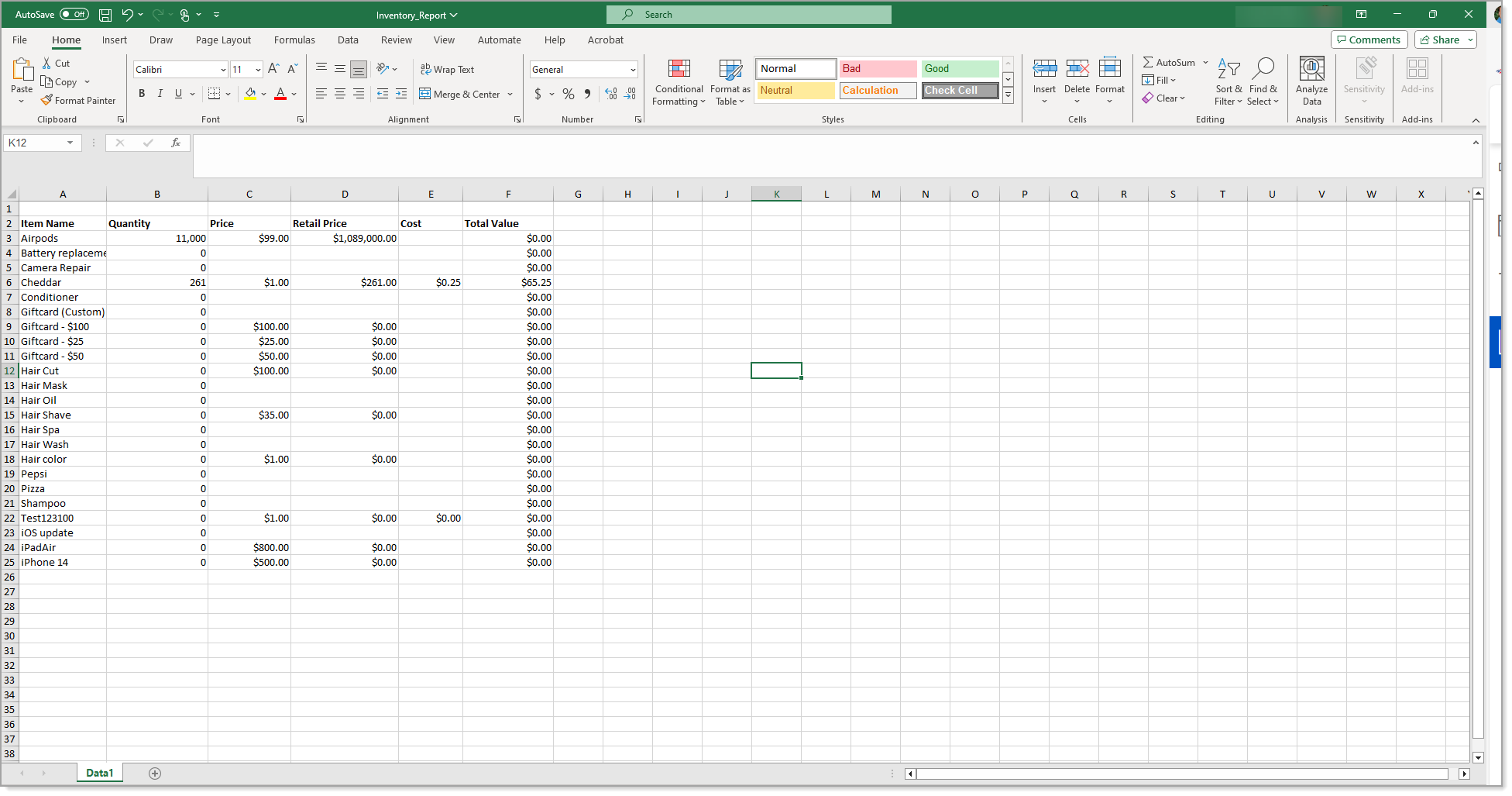The image size is (1512, 796).
Task: Expand Merge & Center dropdown arrow
Action: [x=510, y=95]
